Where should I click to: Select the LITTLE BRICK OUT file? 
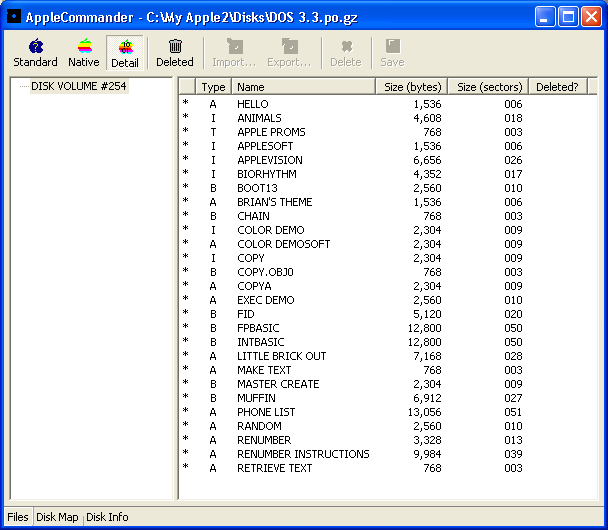point(281,356)
